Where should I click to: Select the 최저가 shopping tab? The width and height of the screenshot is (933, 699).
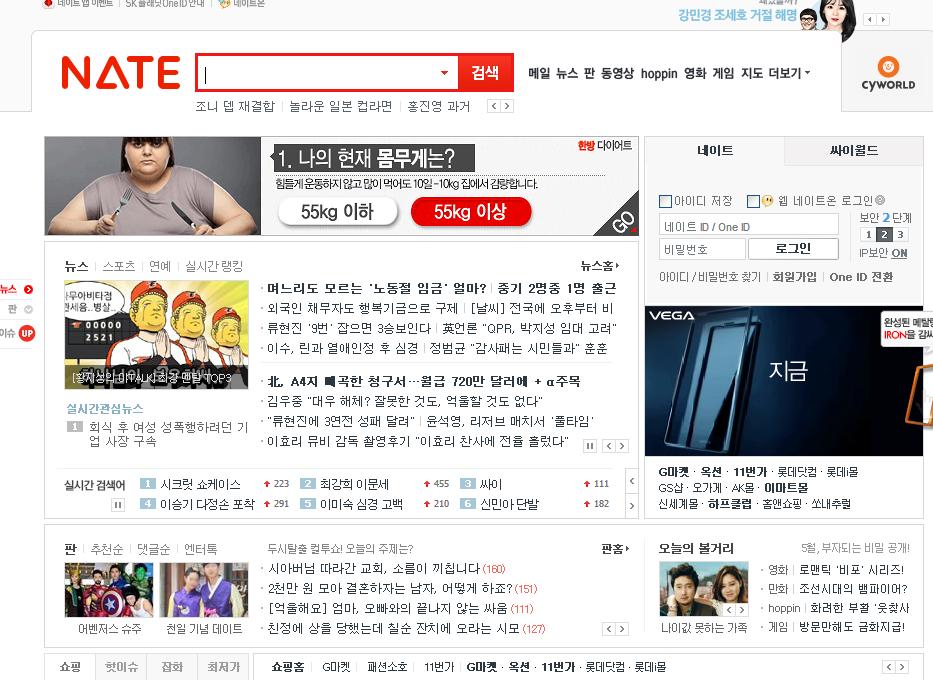click(x=223, y=667)
